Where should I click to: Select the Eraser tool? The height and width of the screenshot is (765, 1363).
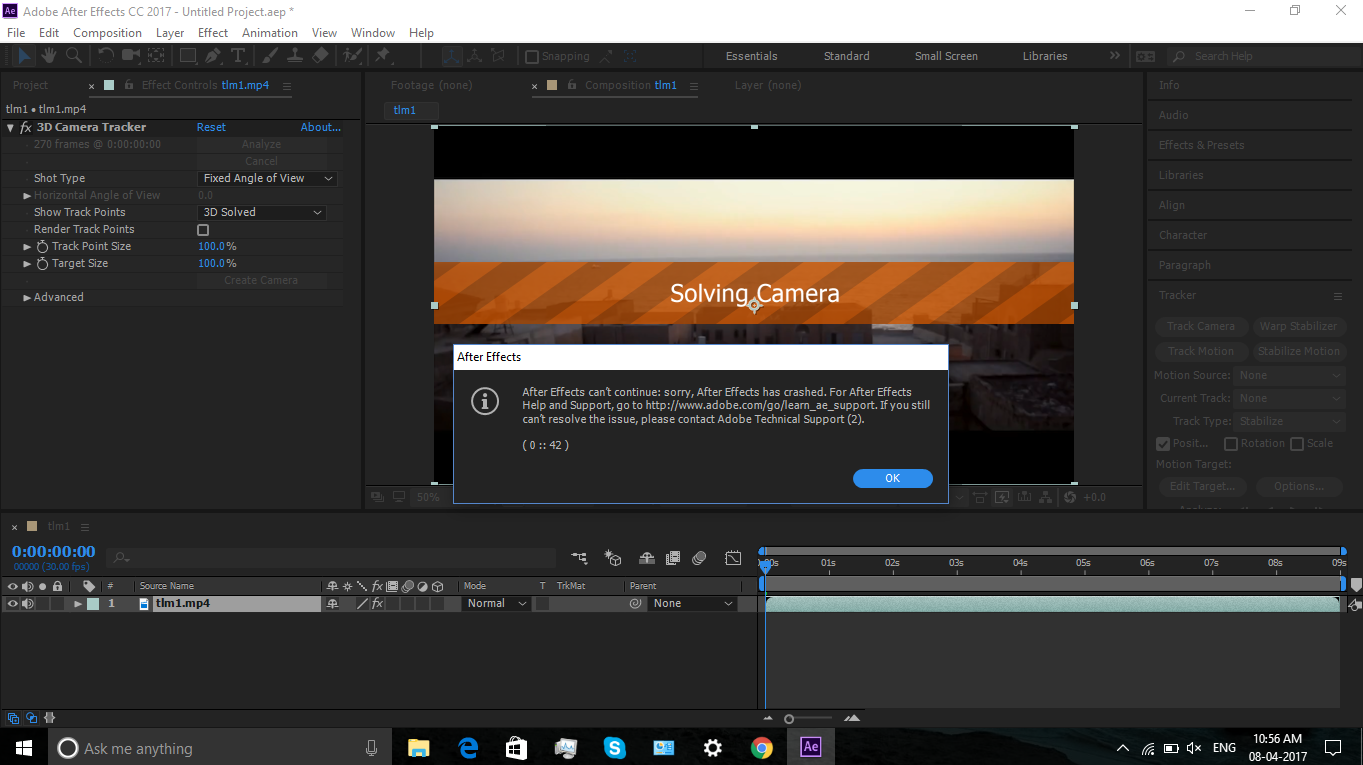320,56
